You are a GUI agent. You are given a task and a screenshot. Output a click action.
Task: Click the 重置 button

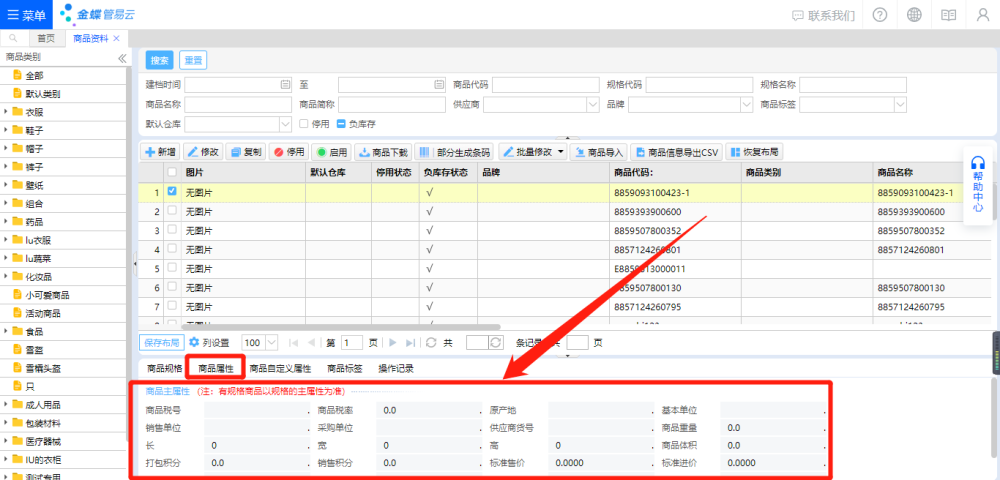tap(193, 61)
